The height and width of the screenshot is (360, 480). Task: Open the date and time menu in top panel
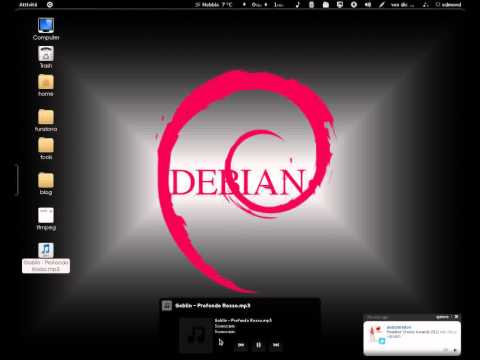[x=402, y=5]
